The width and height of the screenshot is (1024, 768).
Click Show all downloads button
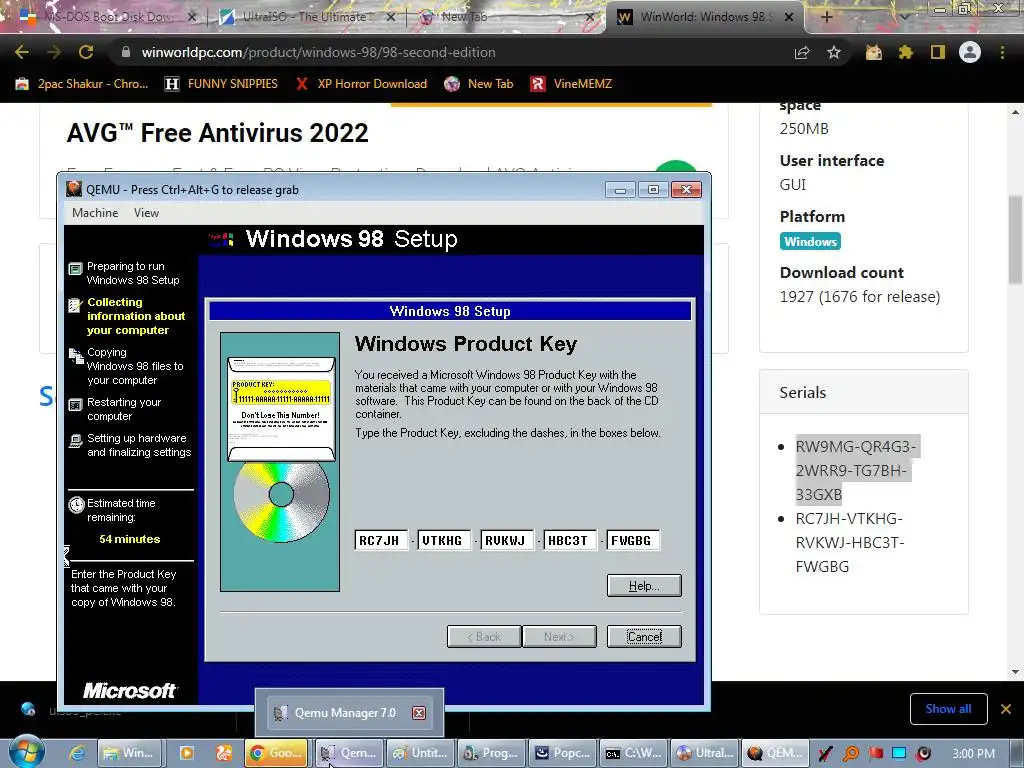pyautogui.click(x=948, y=709)
